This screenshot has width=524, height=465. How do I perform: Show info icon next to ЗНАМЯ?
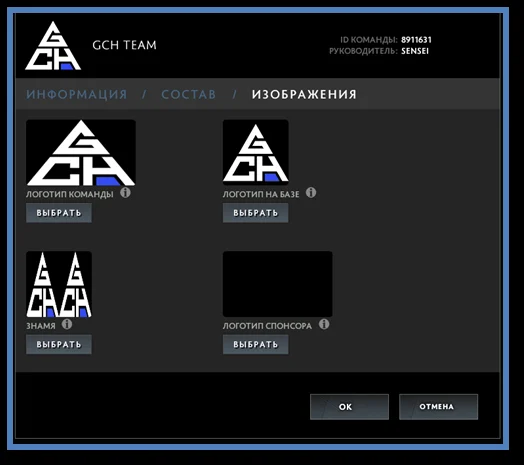point(67,324)
